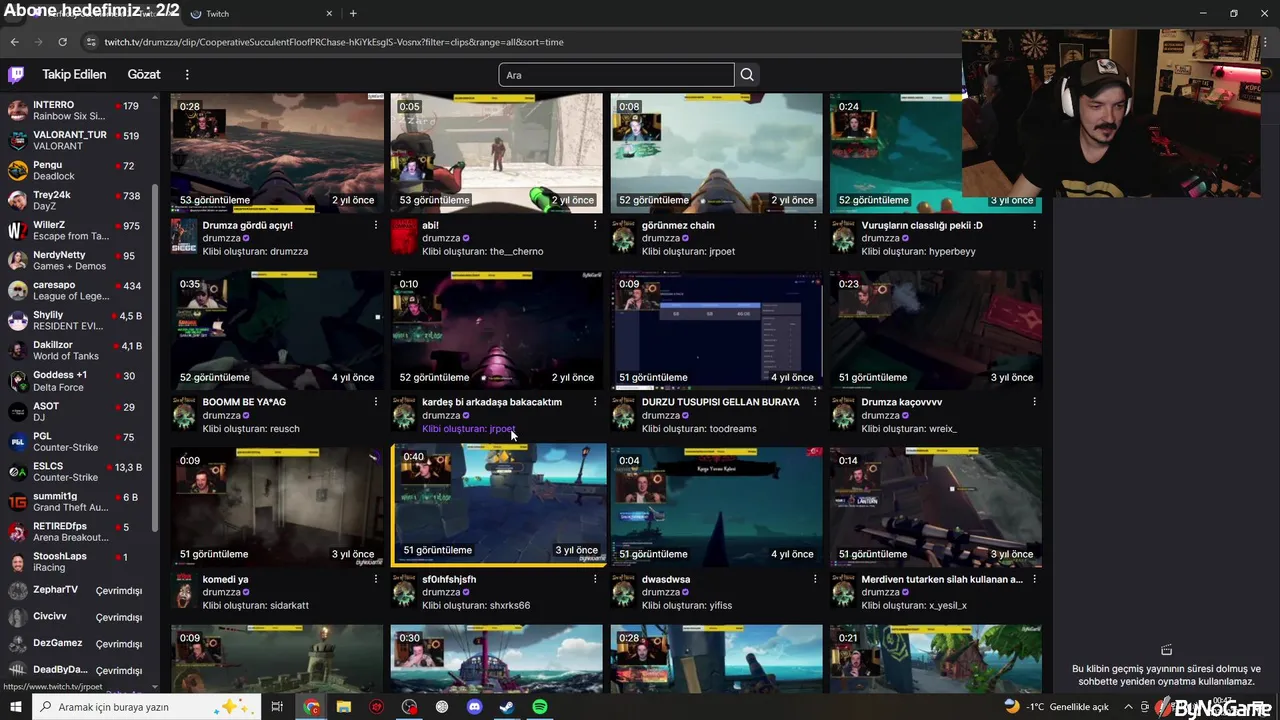This screenshot has height=720, width=1280.
Task: Open options menu for 'DURZU TUSUPISI GELLAN BURAYA'
Action: tap(815, 402)
